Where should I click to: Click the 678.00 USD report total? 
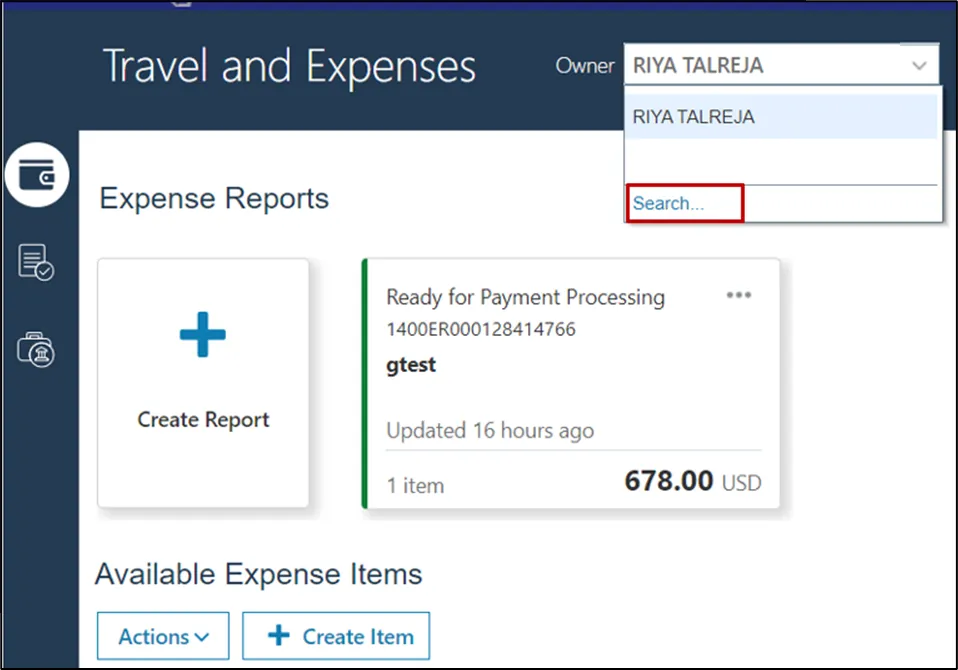point(692,482)
